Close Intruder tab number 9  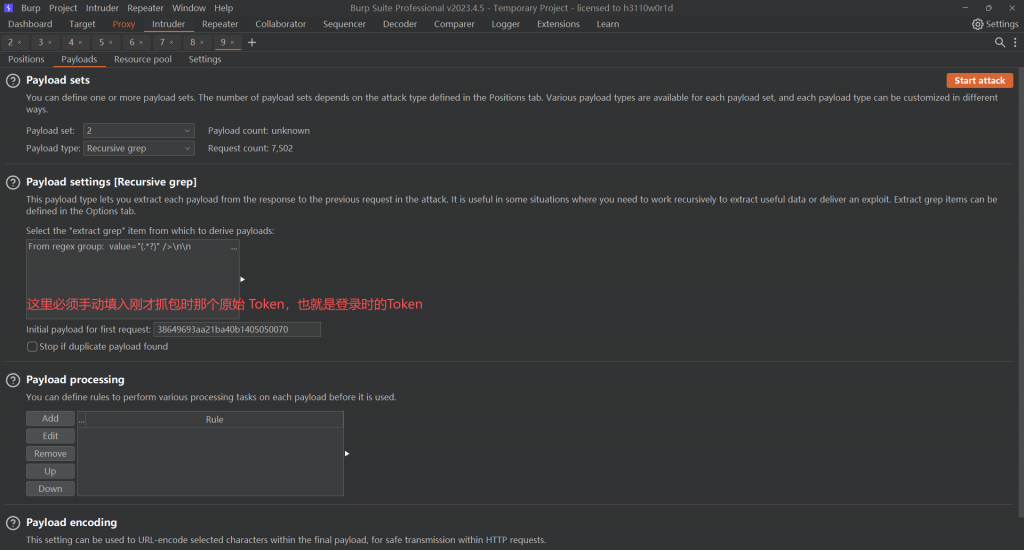pos(235,43)
